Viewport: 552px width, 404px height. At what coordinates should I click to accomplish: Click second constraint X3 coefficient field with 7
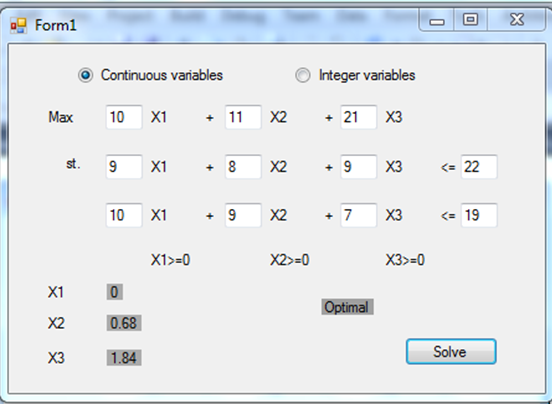click(x=358, y=215)
